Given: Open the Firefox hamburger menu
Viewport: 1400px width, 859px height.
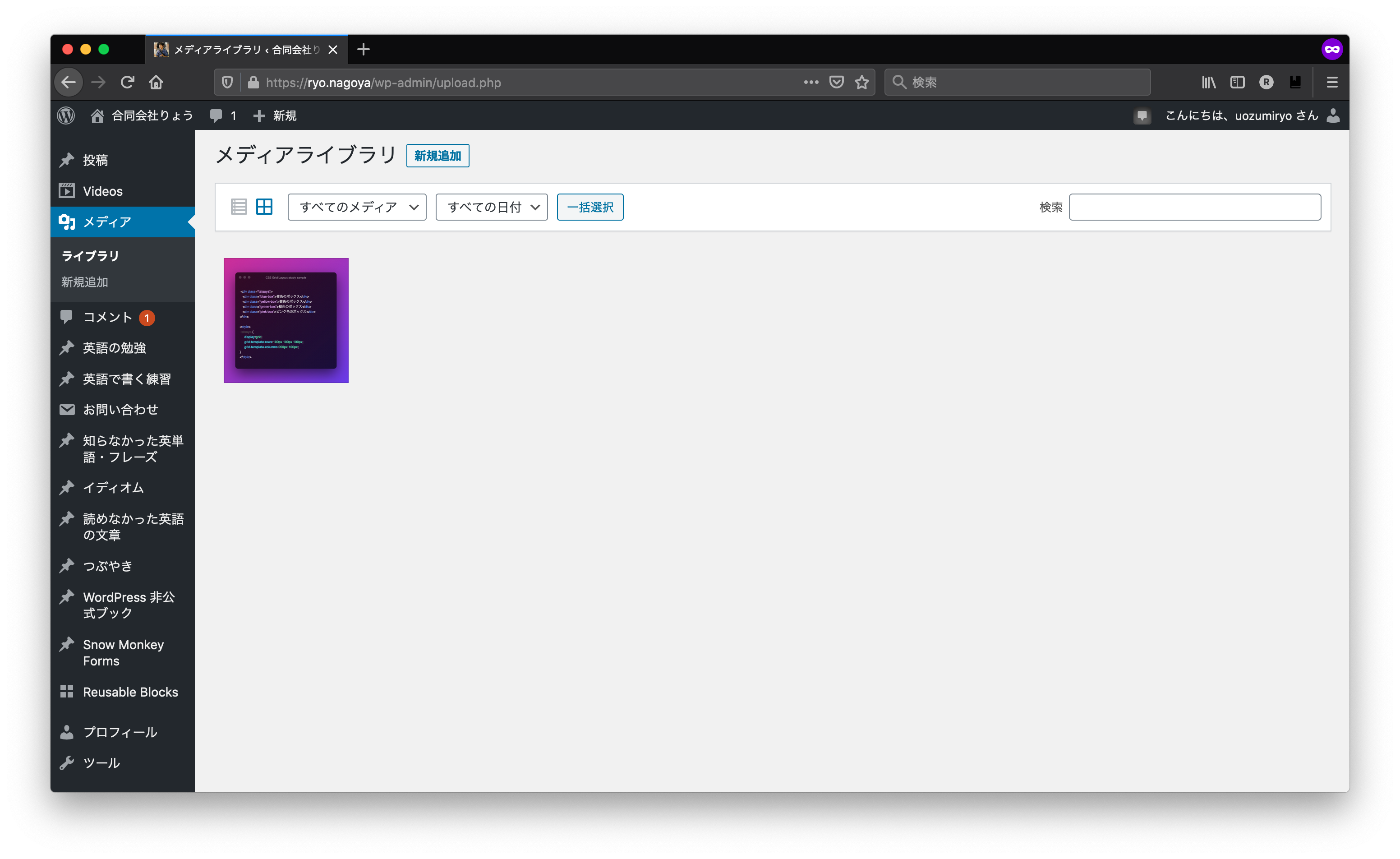Looking at the screenshot, I should coord(1332,83).
